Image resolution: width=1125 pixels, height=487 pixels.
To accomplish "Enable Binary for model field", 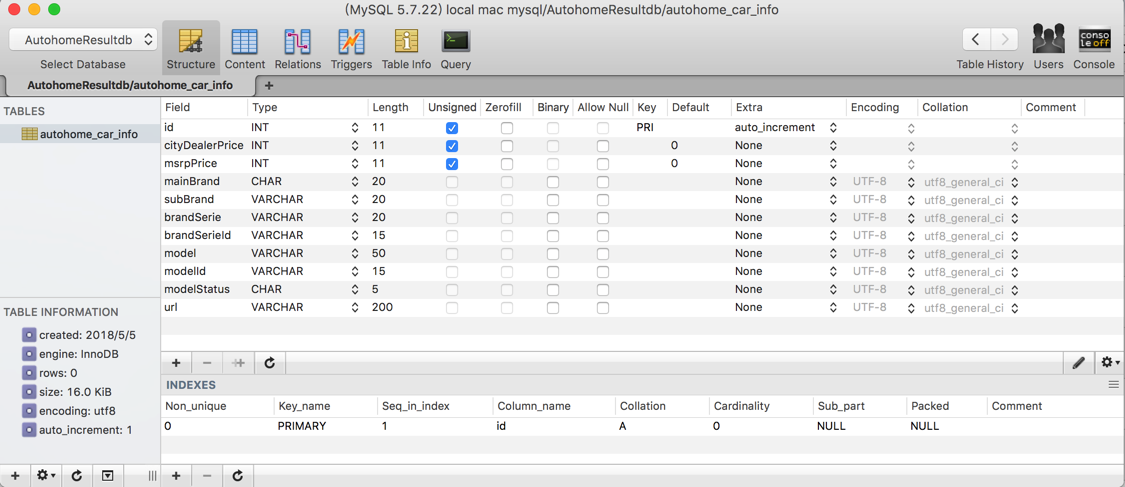I will 553,253.
